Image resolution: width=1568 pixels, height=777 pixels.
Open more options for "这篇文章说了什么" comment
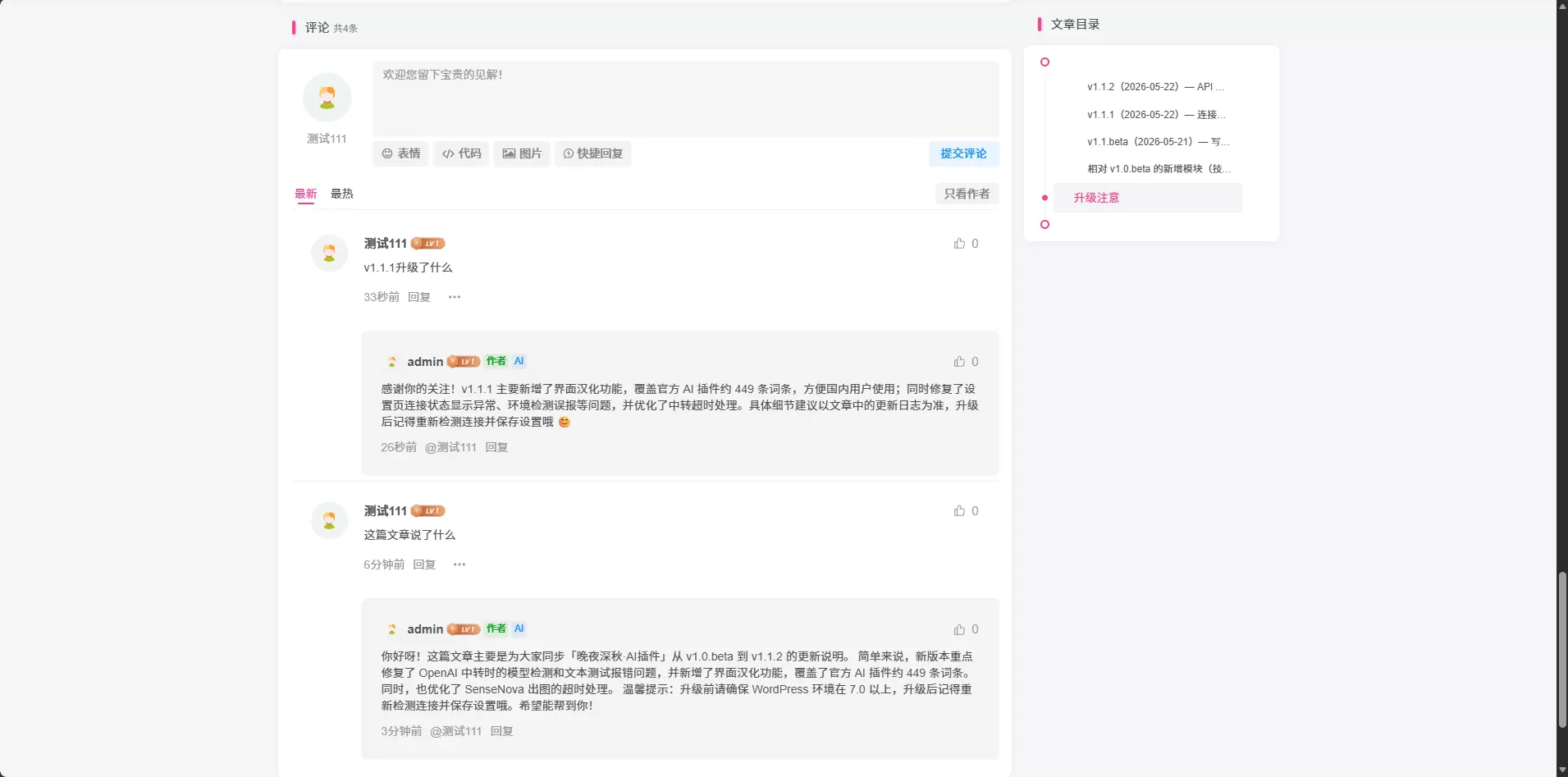tap(459, 564)
